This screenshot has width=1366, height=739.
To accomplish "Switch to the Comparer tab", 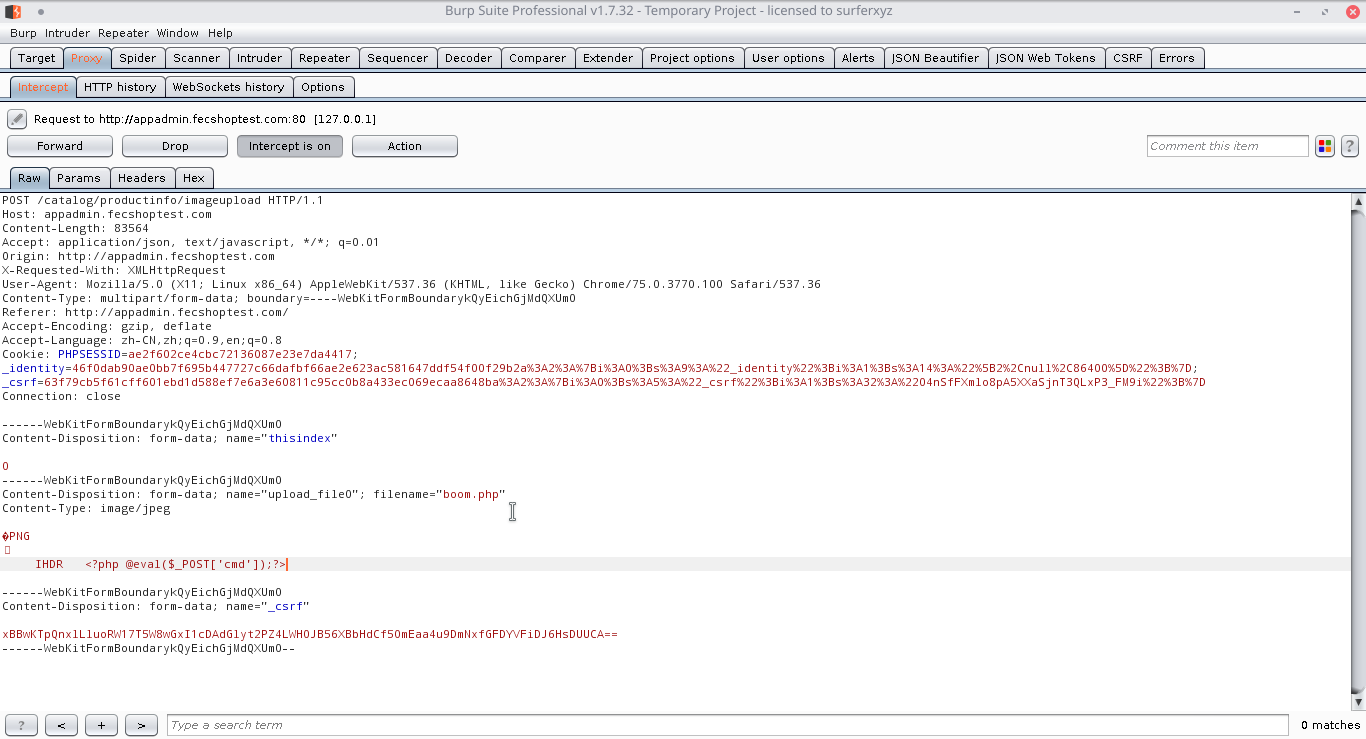I will pyautogui.click(x=538, y=58).
